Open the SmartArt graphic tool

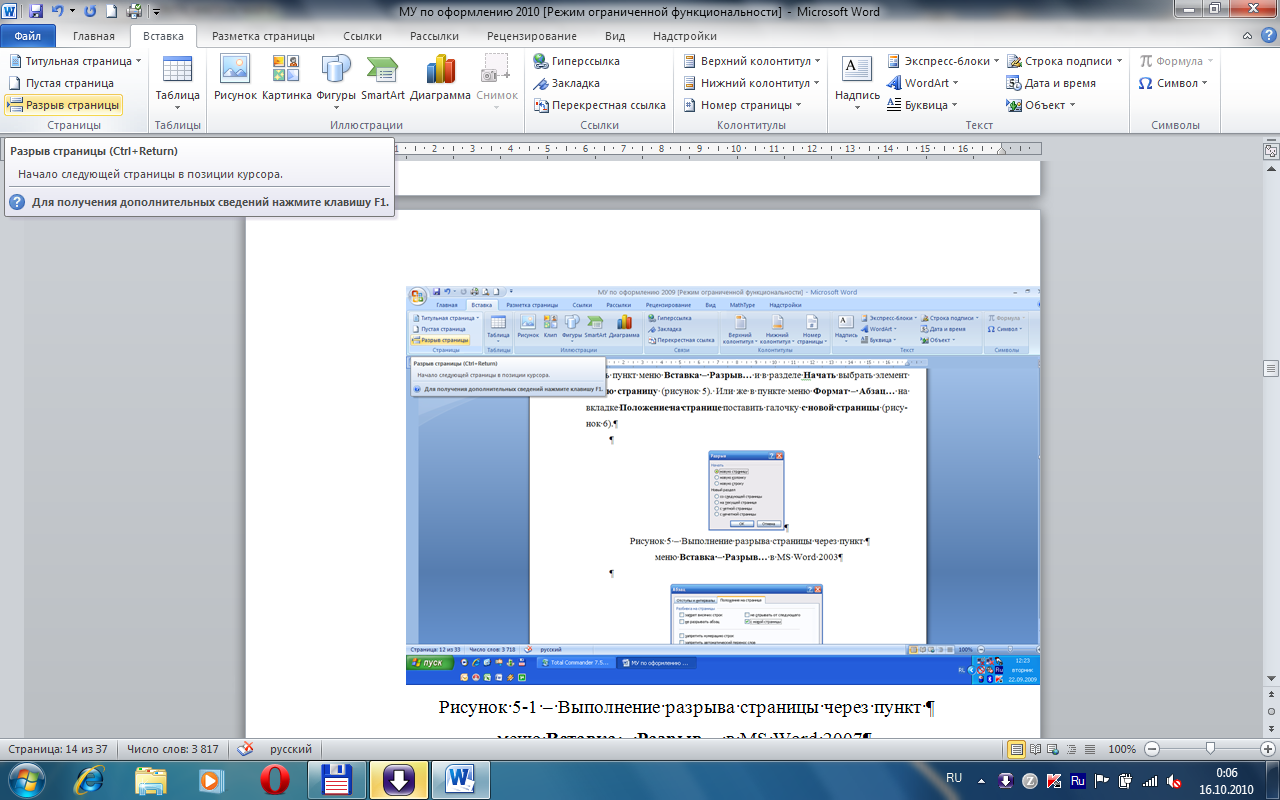[x=383, y=78]
